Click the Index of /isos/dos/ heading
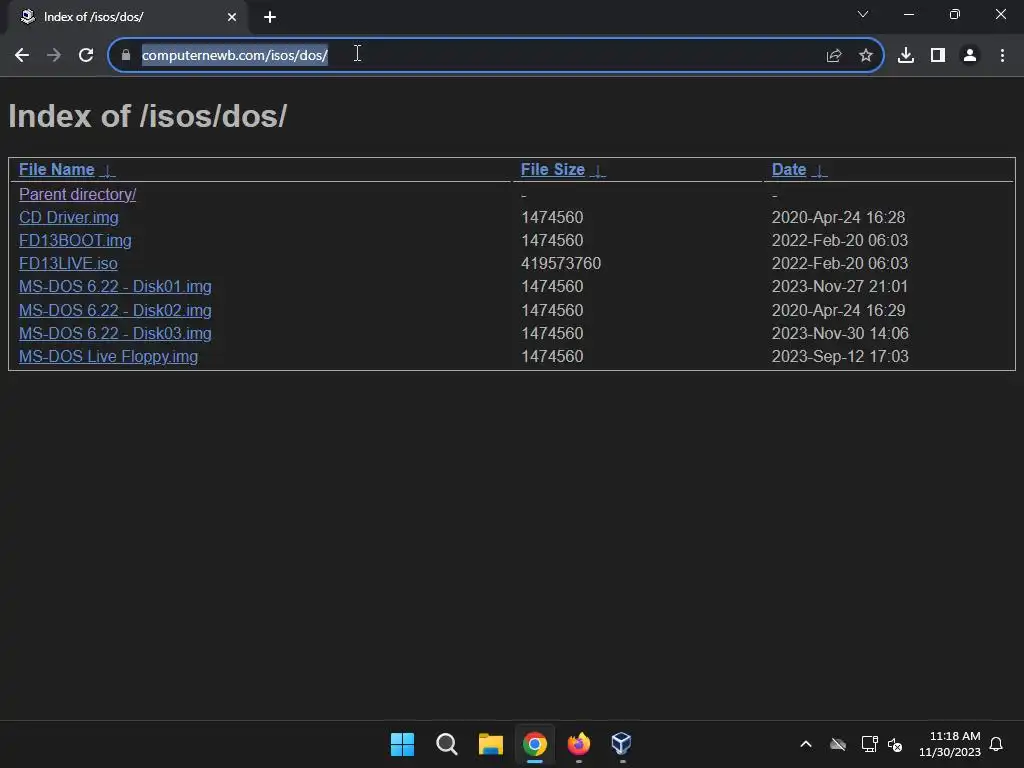Screen dimensions: 1024x768 coord(148,116)
